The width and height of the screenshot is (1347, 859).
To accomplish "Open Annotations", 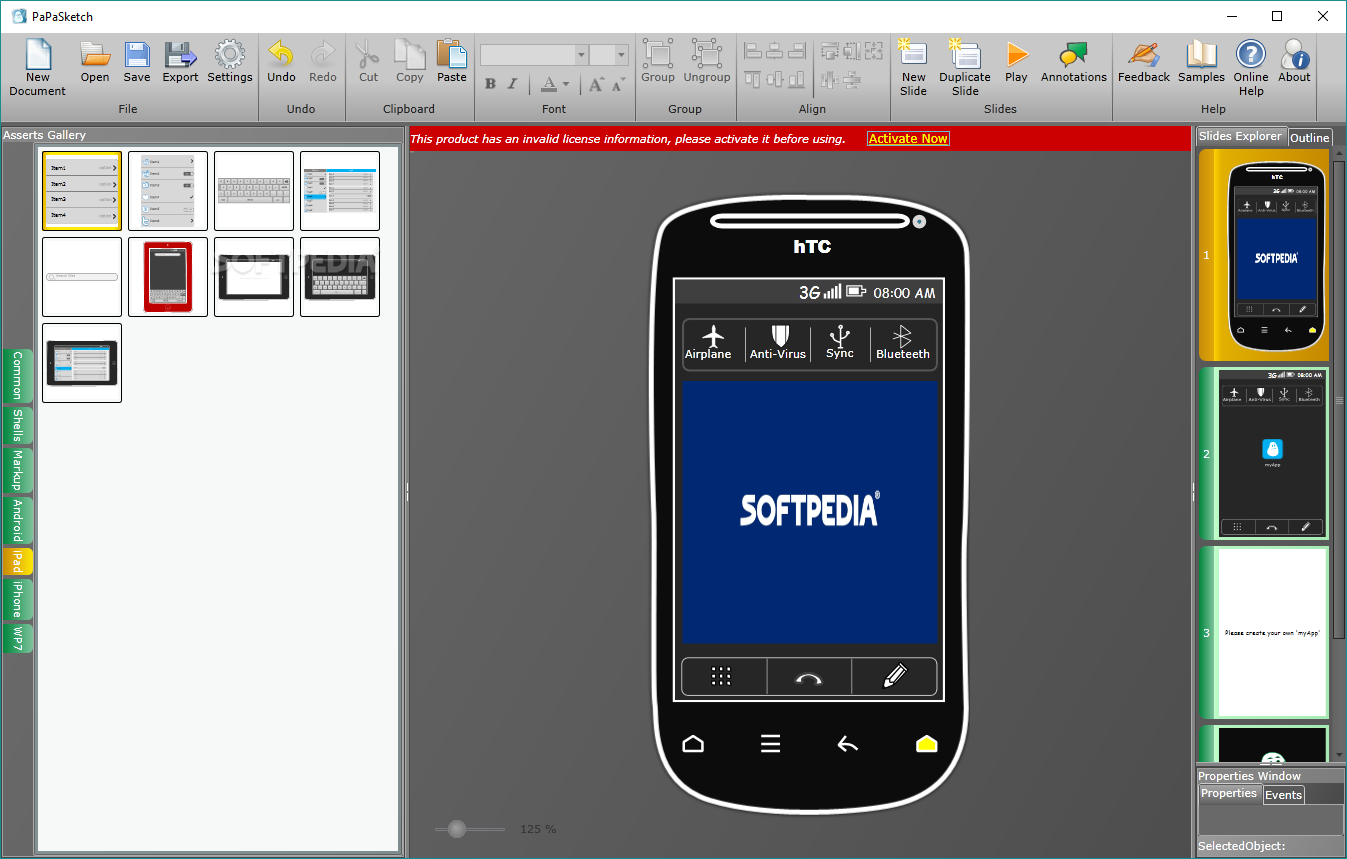I will [1074, 62].
